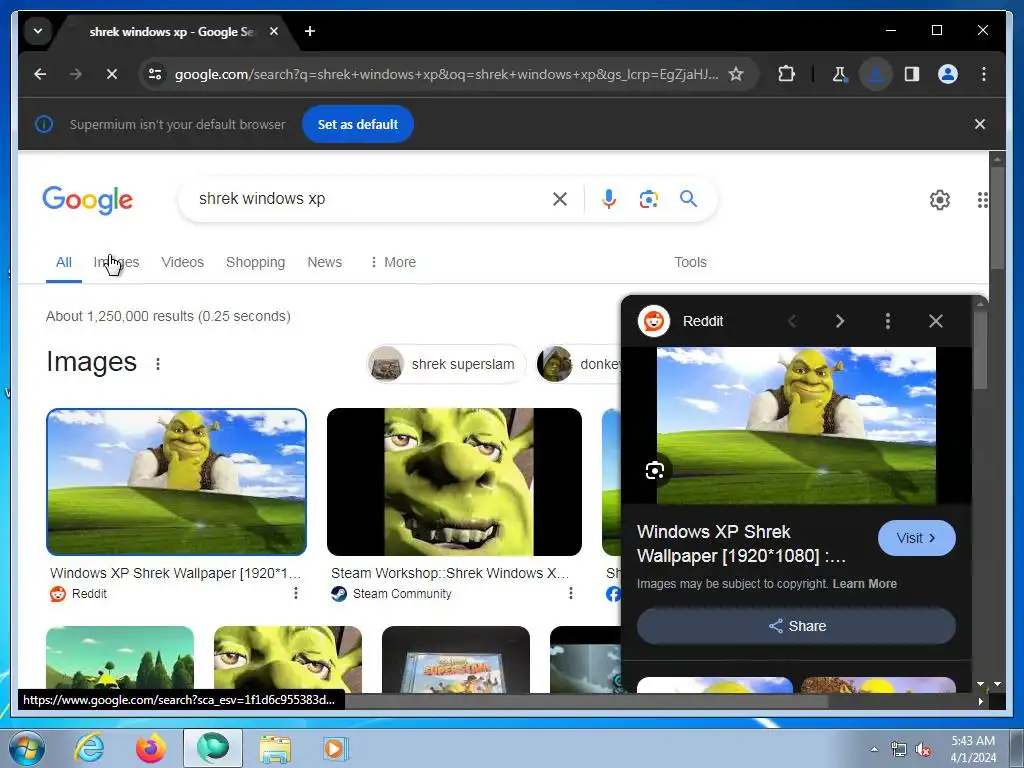Open Steam Workshop Shrek face thumbnail
Image resolution: width=1024 pixels, height=768 pixels.
pyautogui.click(x=455, y=482)
